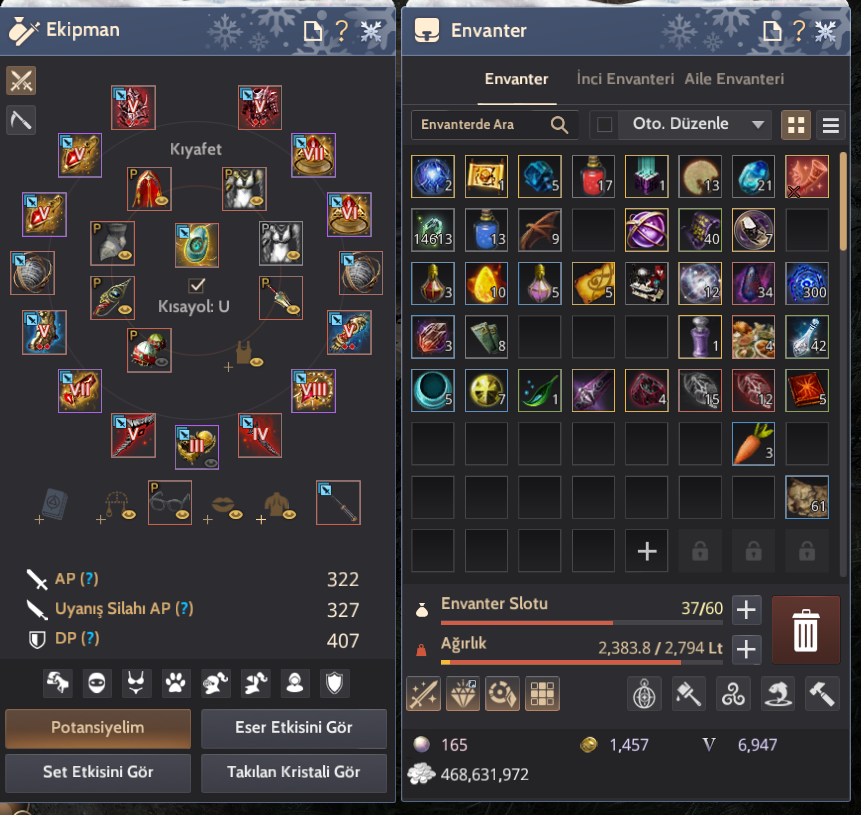Open the Ekipman help question mark
Image resolution: width=861 pixels, height=815 pixels.
pos(342,31)
